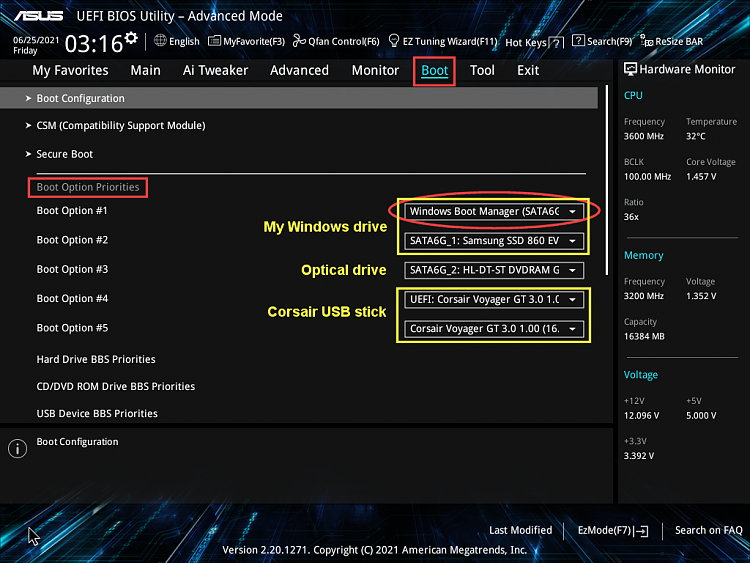Click the +12V value 12.096 V
This screenshot has width=750, height=563.
641,416
